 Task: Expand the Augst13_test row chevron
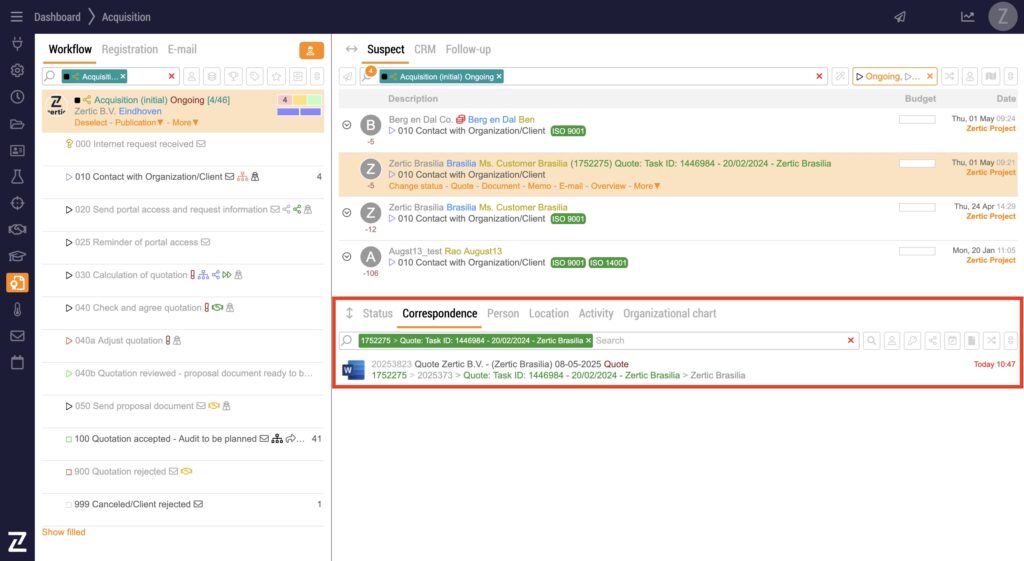coord(347,256)
